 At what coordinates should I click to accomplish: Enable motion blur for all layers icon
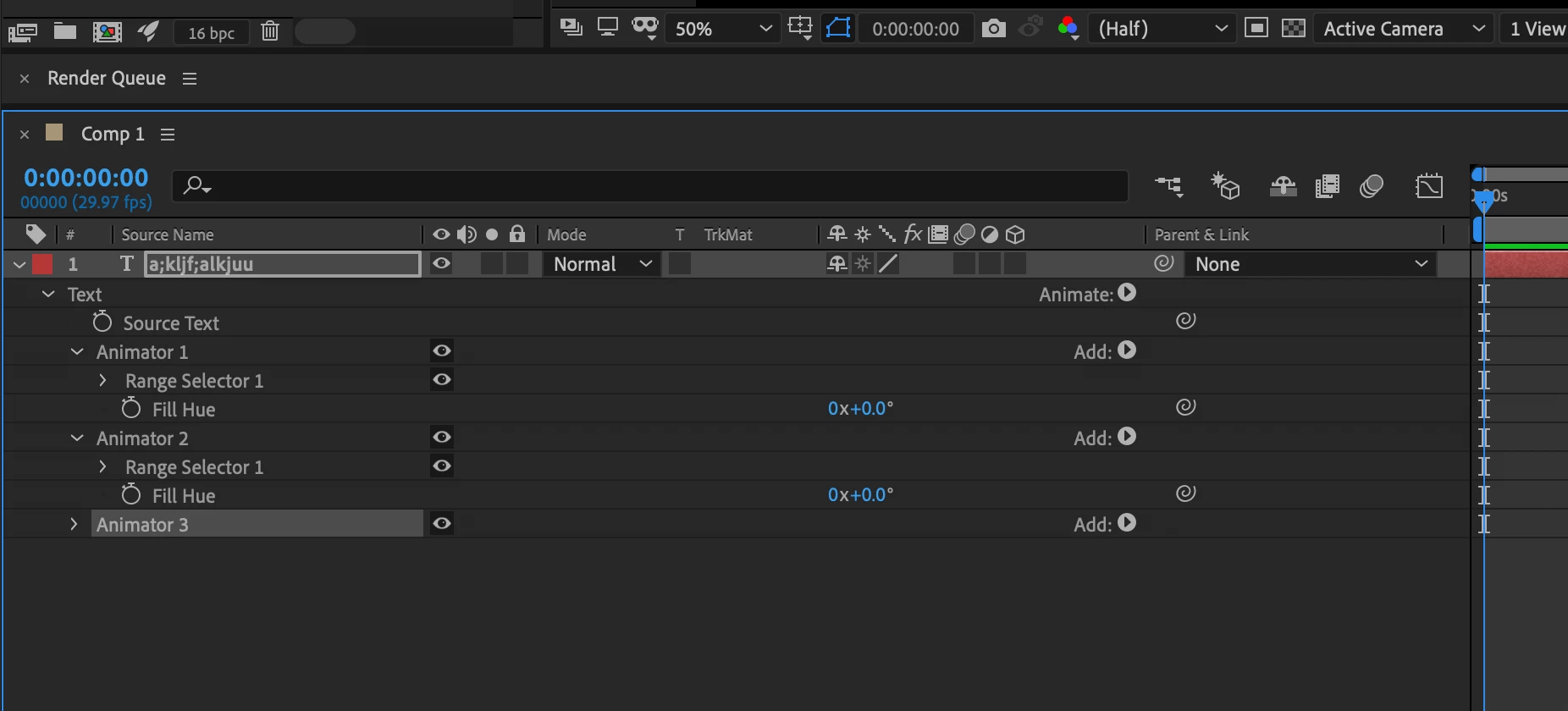[1372, 185]
